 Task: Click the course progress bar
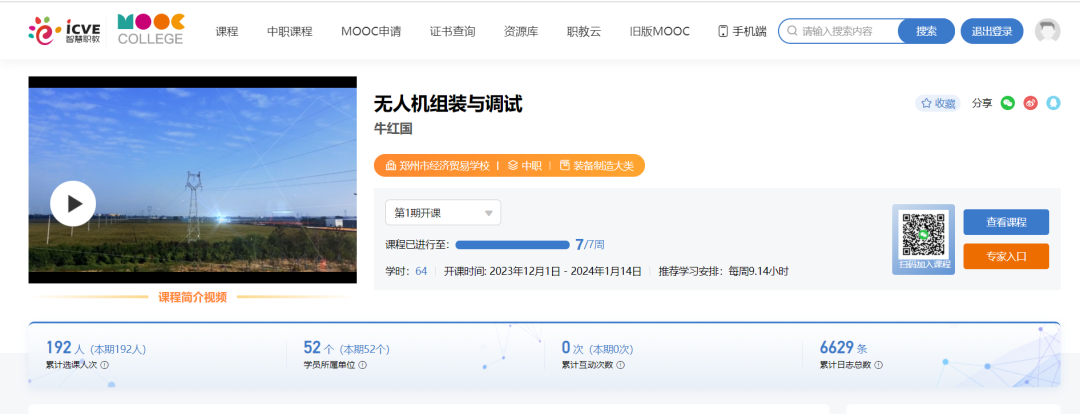tap(512, 245)
